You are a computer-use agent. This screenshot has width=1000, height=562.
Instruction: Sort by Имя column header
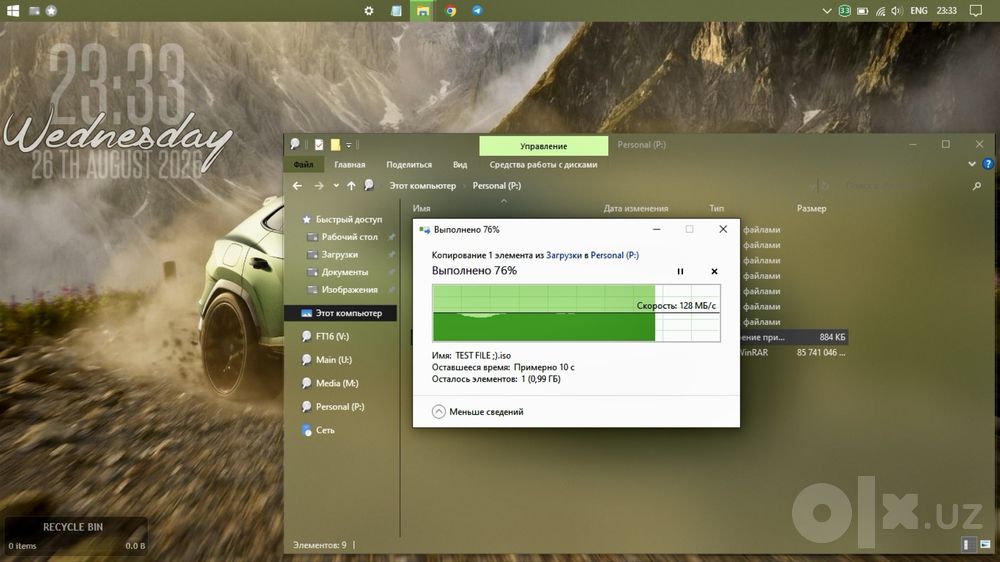click(422, 209)
